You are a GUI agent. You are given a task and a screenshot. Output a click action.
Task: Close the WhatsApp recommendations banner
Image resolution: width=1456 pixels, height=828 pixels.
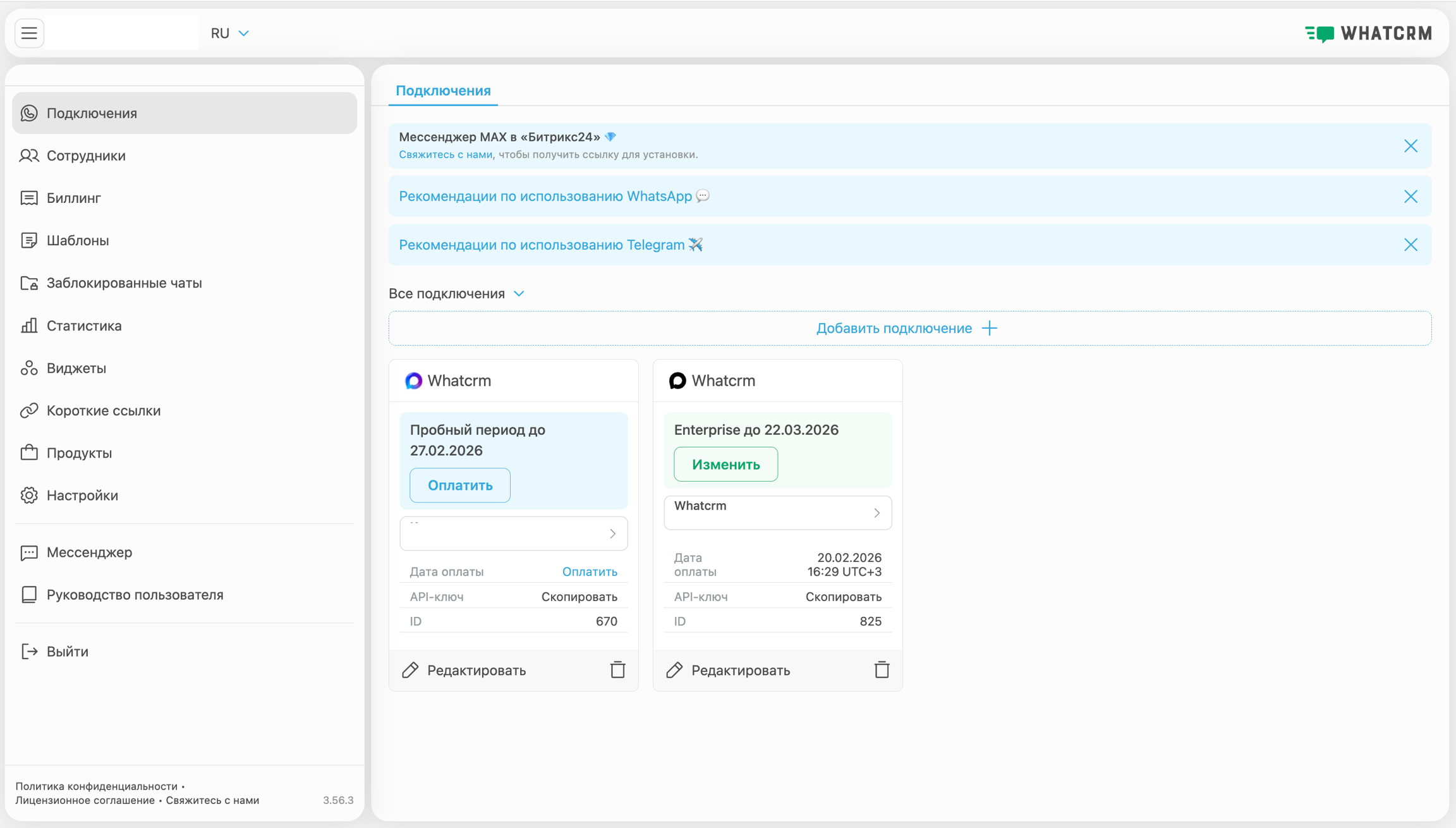1410,197
